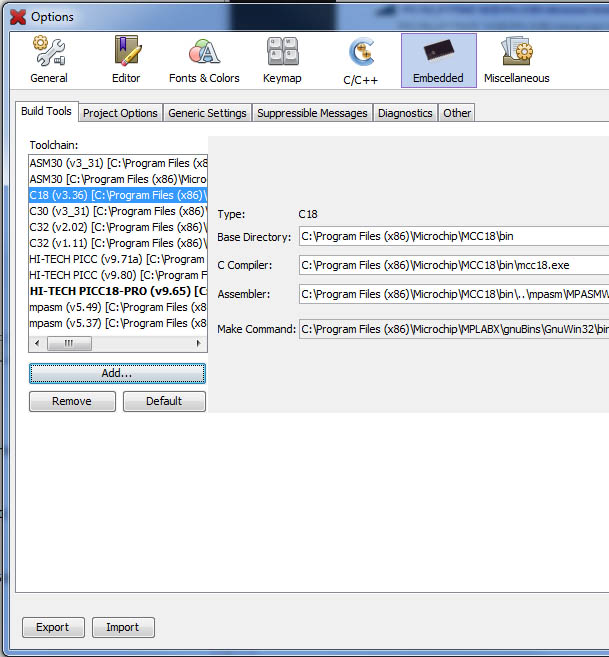Select HI-TECH PICC (v9.80) toolchain
609x657 pixels.
(118, 275)
